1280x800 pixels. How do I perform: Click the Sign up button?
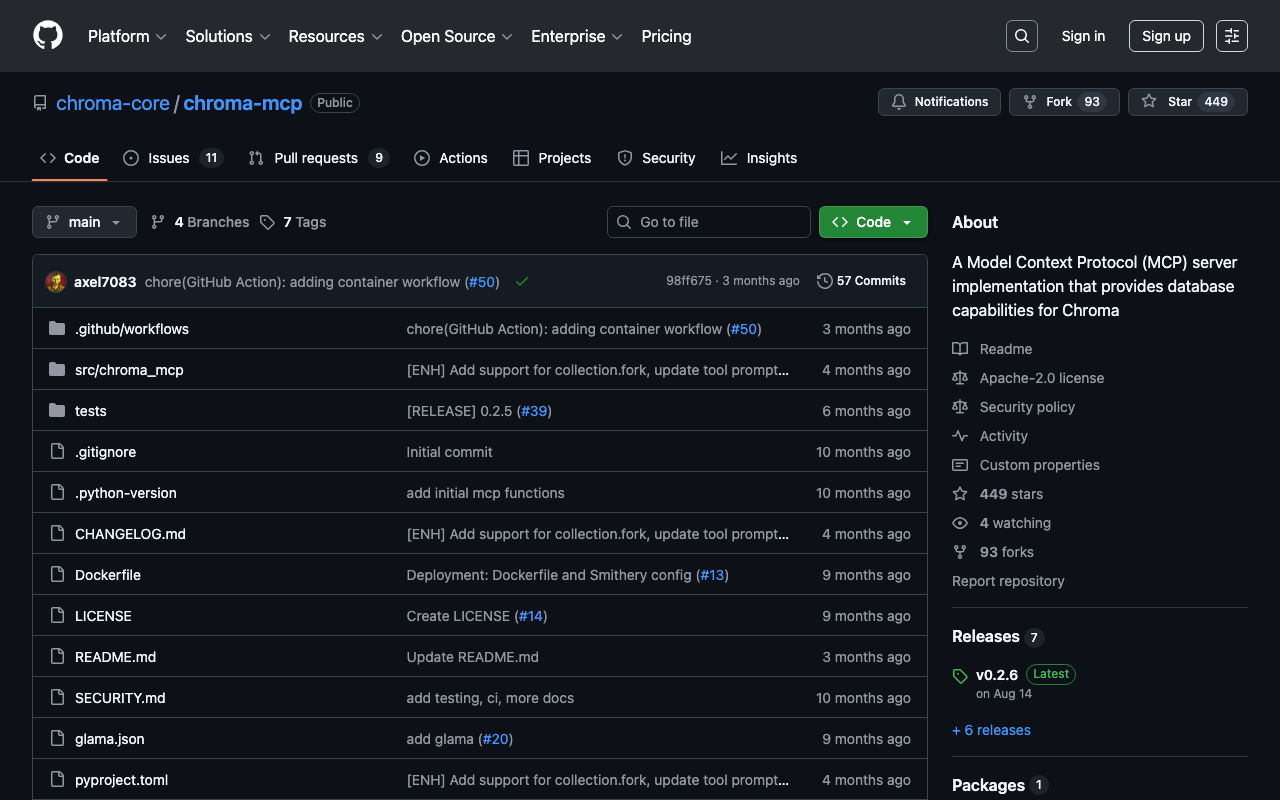1165,36
